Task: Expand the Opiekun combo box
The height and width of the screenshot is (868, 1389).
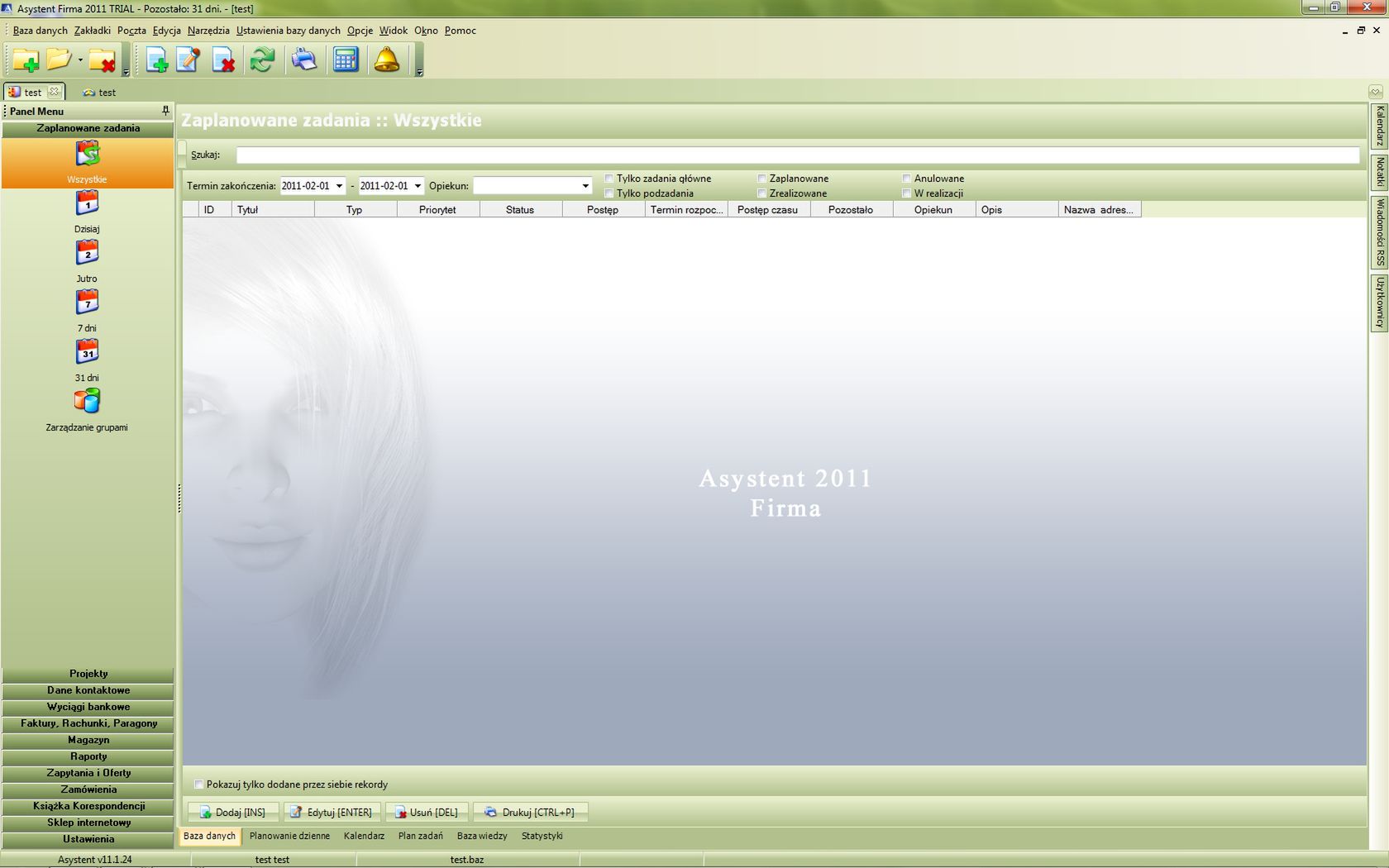Action: [x=585, y=186]
